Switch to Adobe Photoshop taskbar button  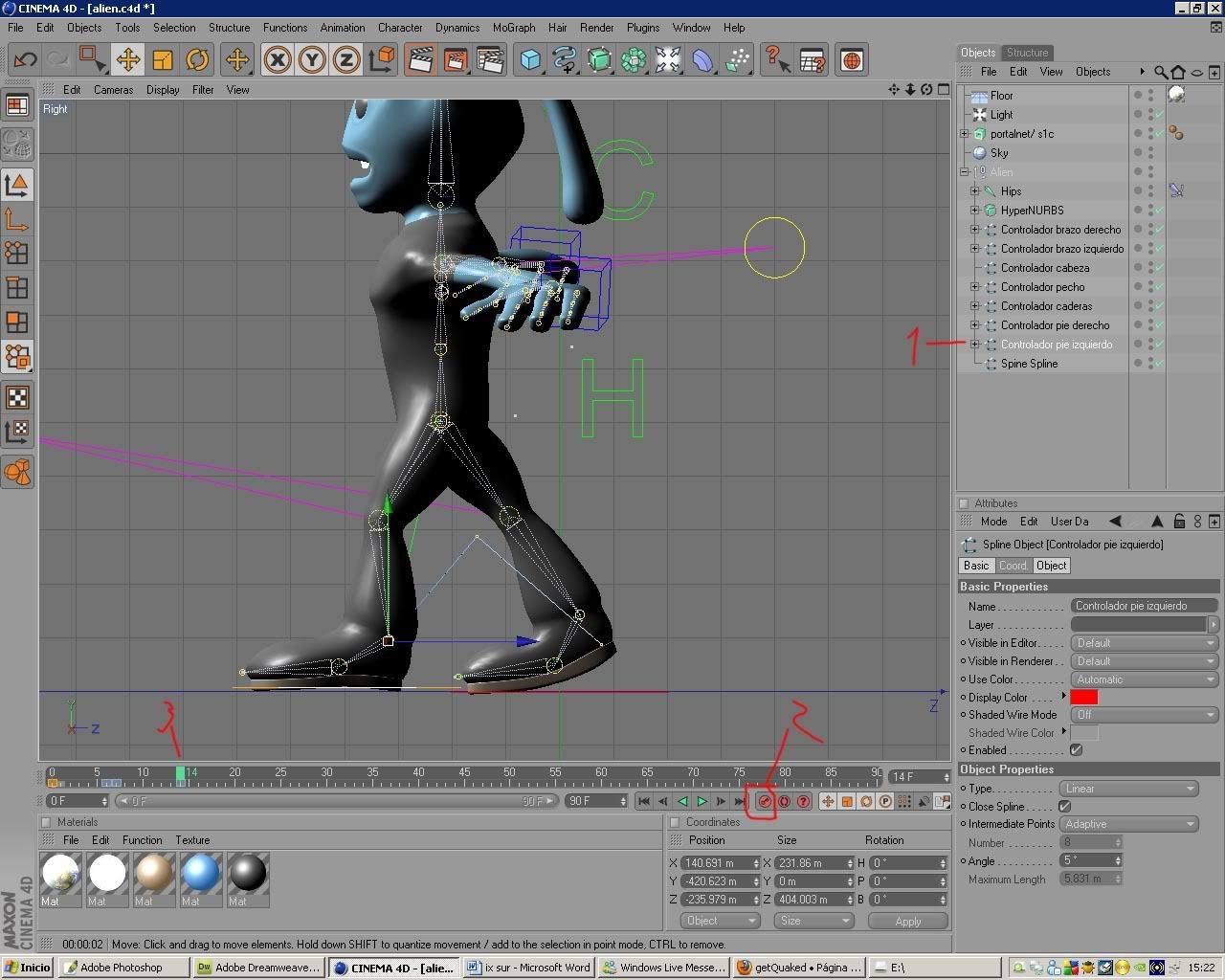pyautogui.click(x=123, y=968)
